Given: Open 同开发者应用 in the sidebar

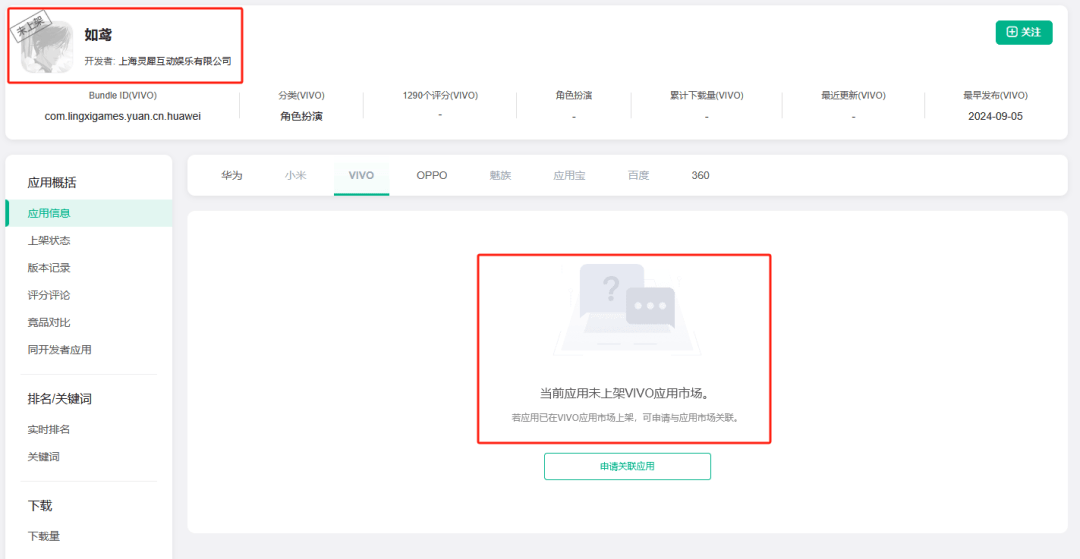Looking at the screenshot, I should (x=59, y=350).
